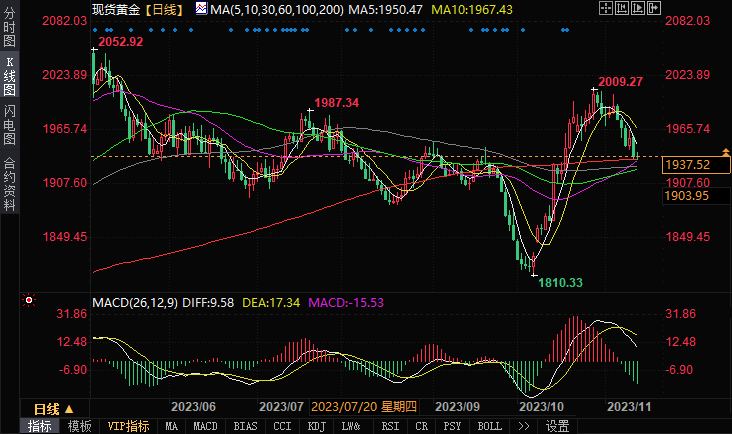Click the MA(5,10,30,60,100,200) parameters label
Image resolution: width=732 pixels, height=434 pixels.
(x=277, y=9)
